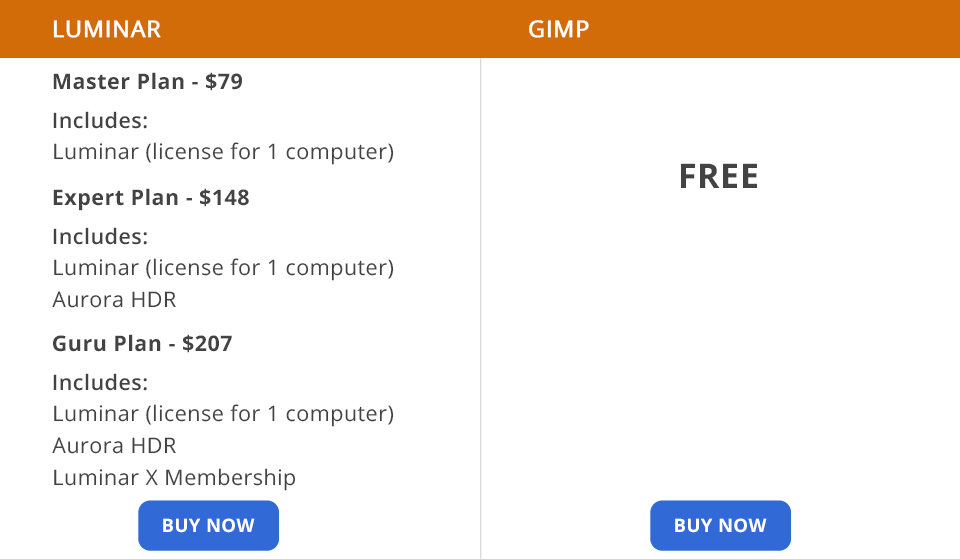960x559 pixels.
Task: Select the LUMINAR column header
Action: pyautogui.click(x=107, y=29)
